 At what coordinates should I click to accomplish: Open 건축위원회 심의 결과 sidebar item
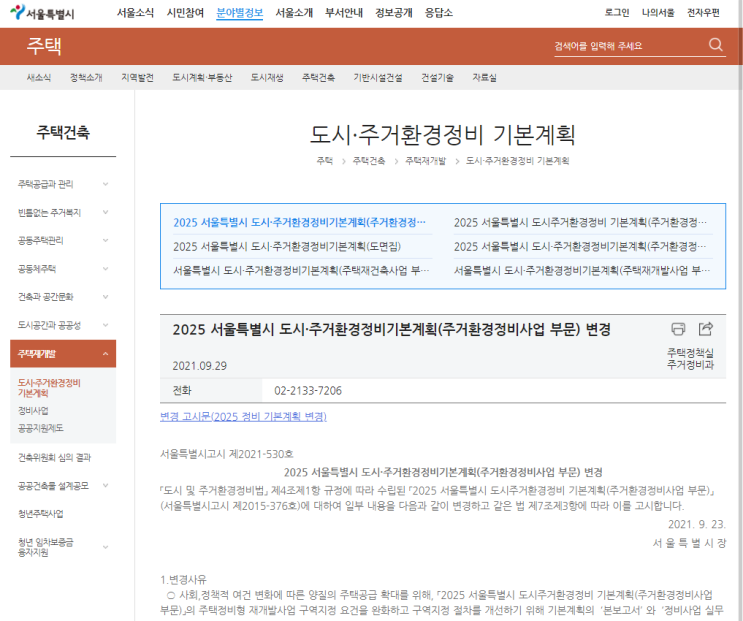[54, 458]
